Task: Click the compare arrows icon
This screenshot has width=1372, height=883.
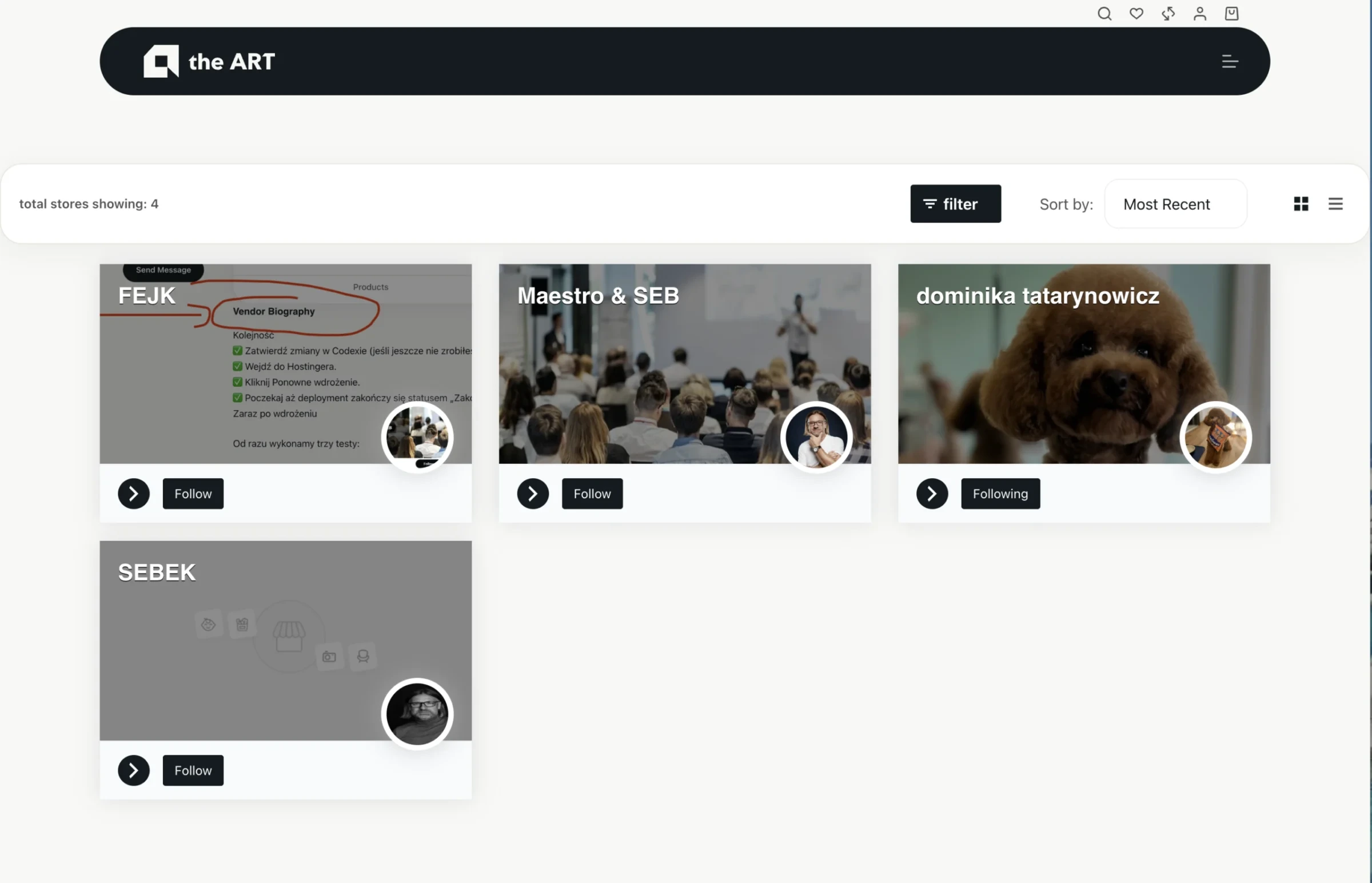Action: click(x=1168, y=13)
